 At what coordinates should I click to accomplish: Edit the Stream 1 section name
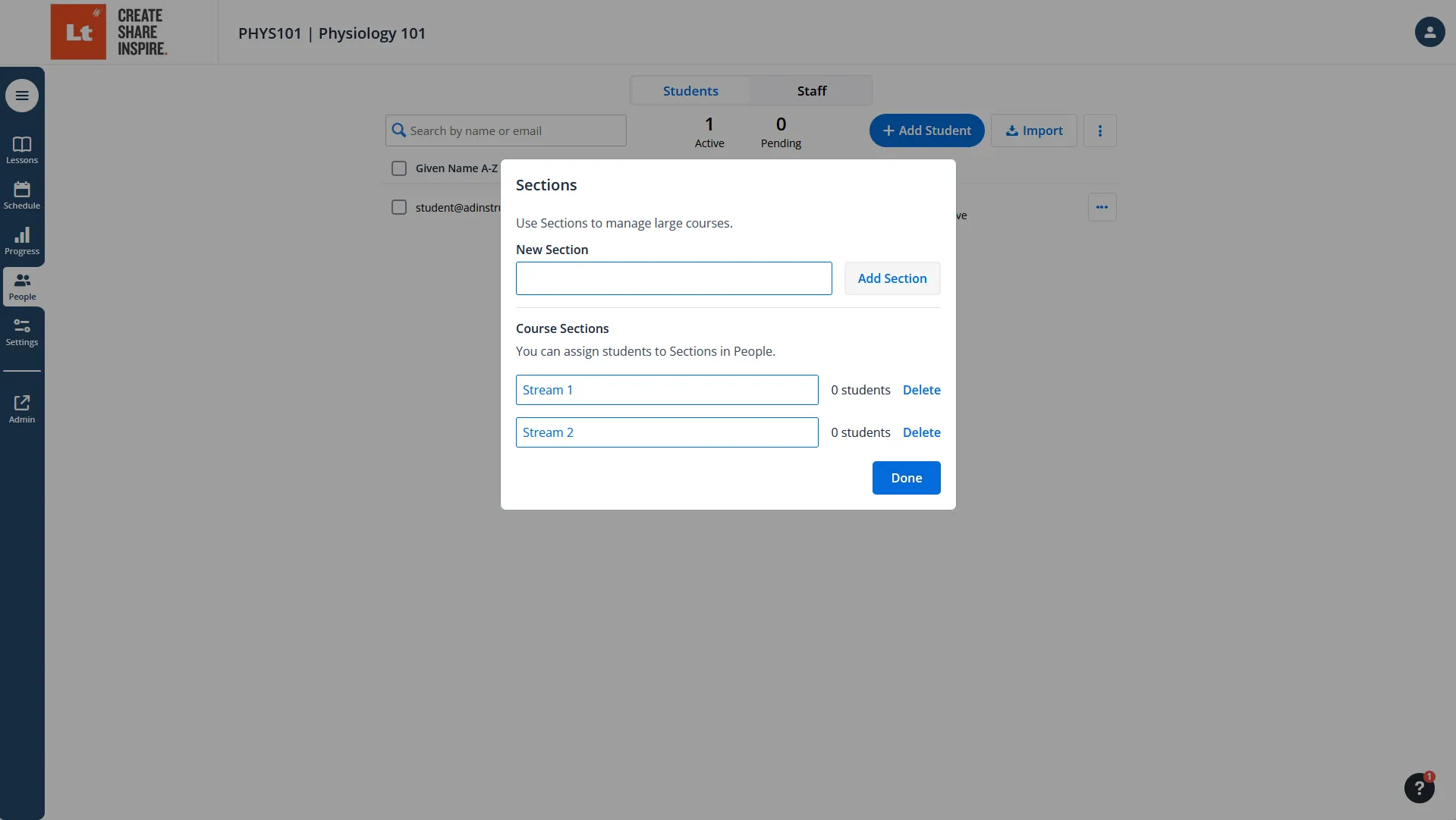(x=667, y=390)
